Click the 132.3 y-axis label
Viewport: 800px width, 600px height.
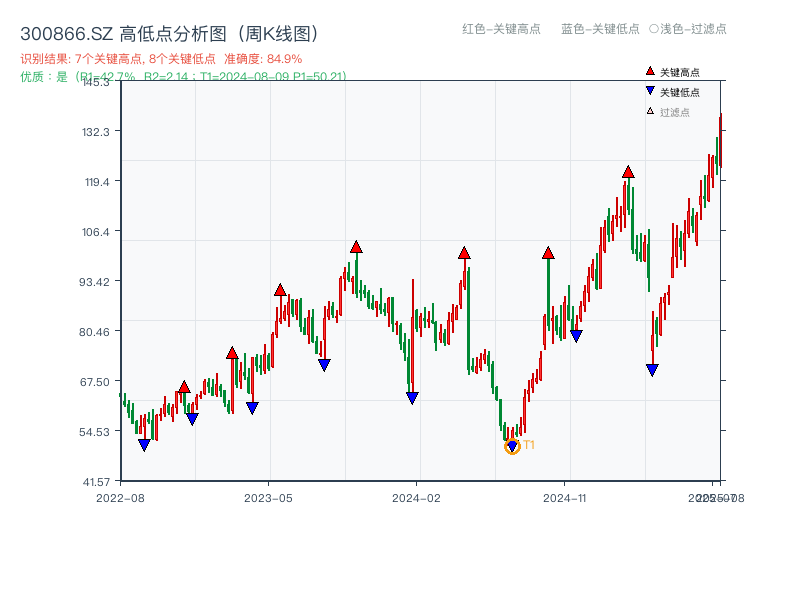click(95, 132)
